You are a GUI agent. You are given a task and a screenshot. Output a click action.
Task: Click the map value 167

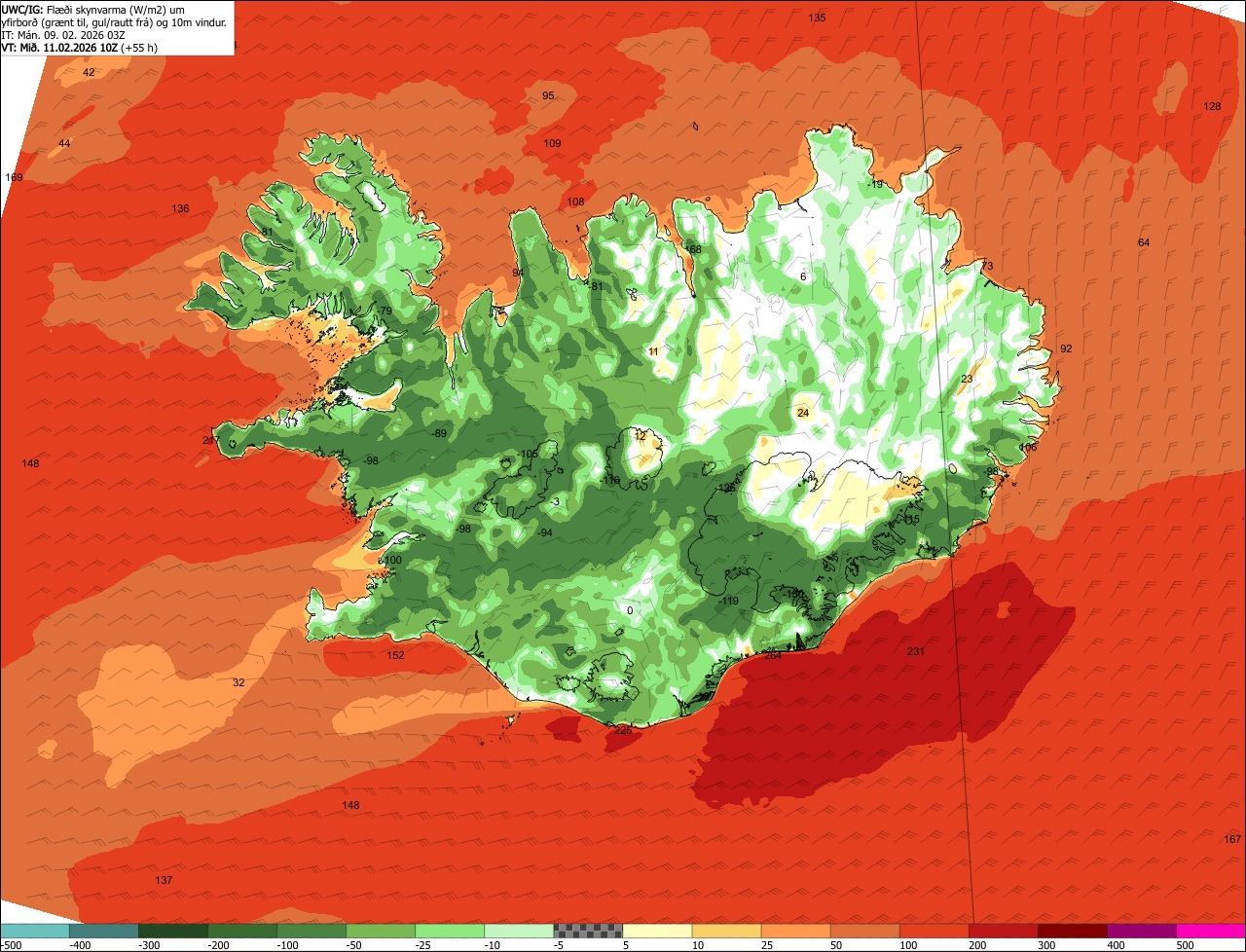pyautogui.click(x=1232, y=840)
